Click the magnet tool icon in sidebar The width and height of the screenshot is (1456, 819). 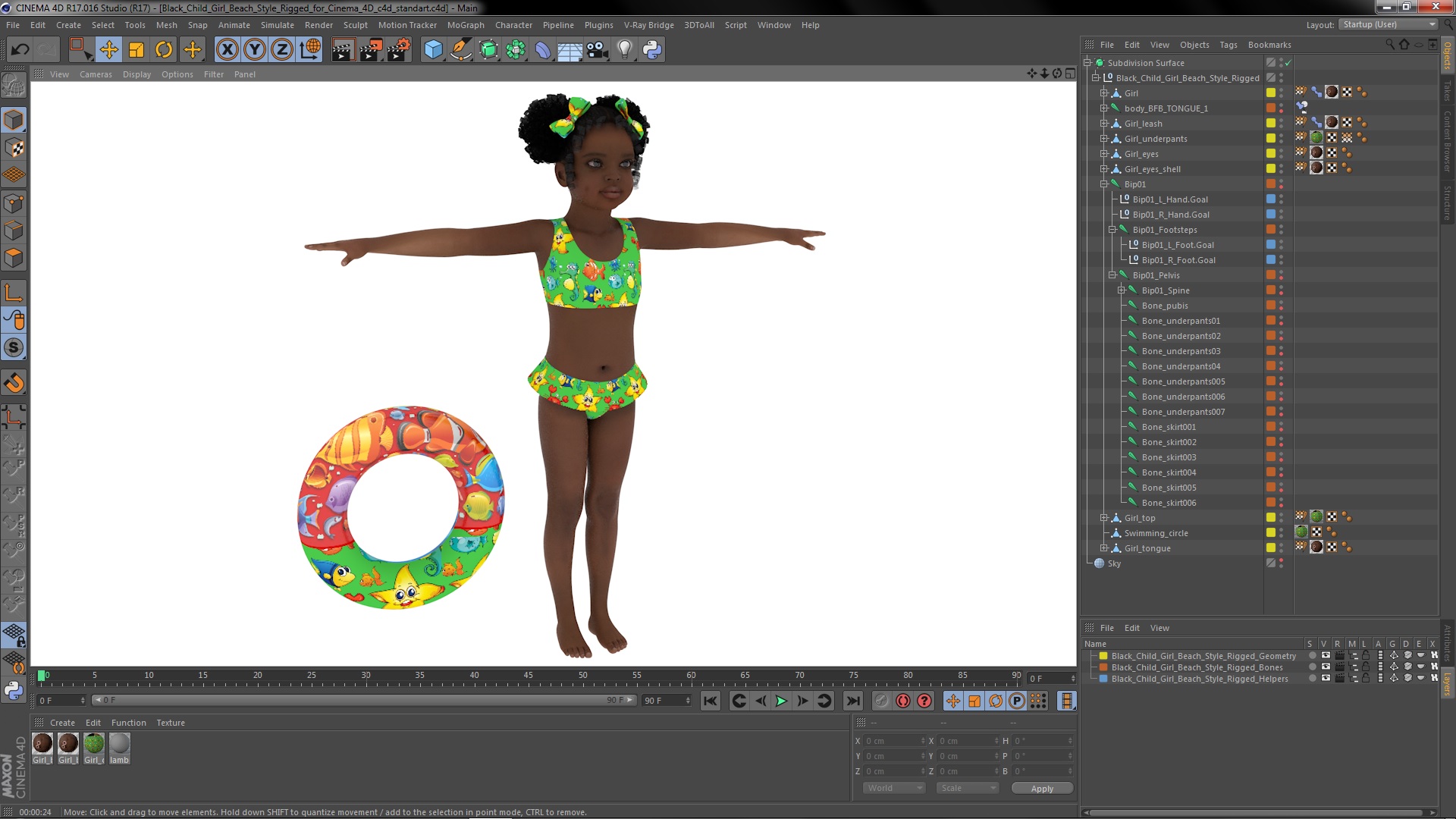14,383
